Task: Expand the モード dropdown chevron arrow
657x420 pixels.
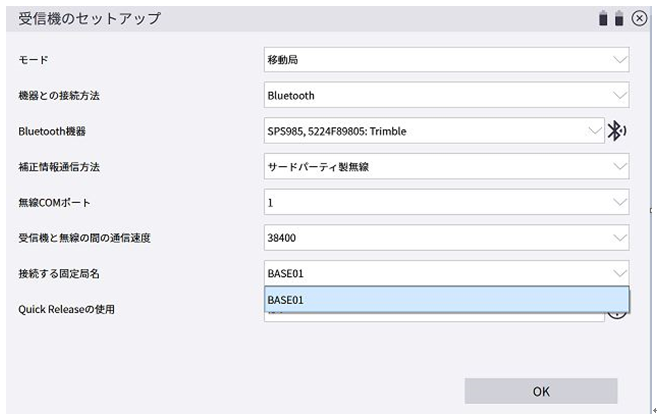Action: pyautogui.click(x=618, y=60)
